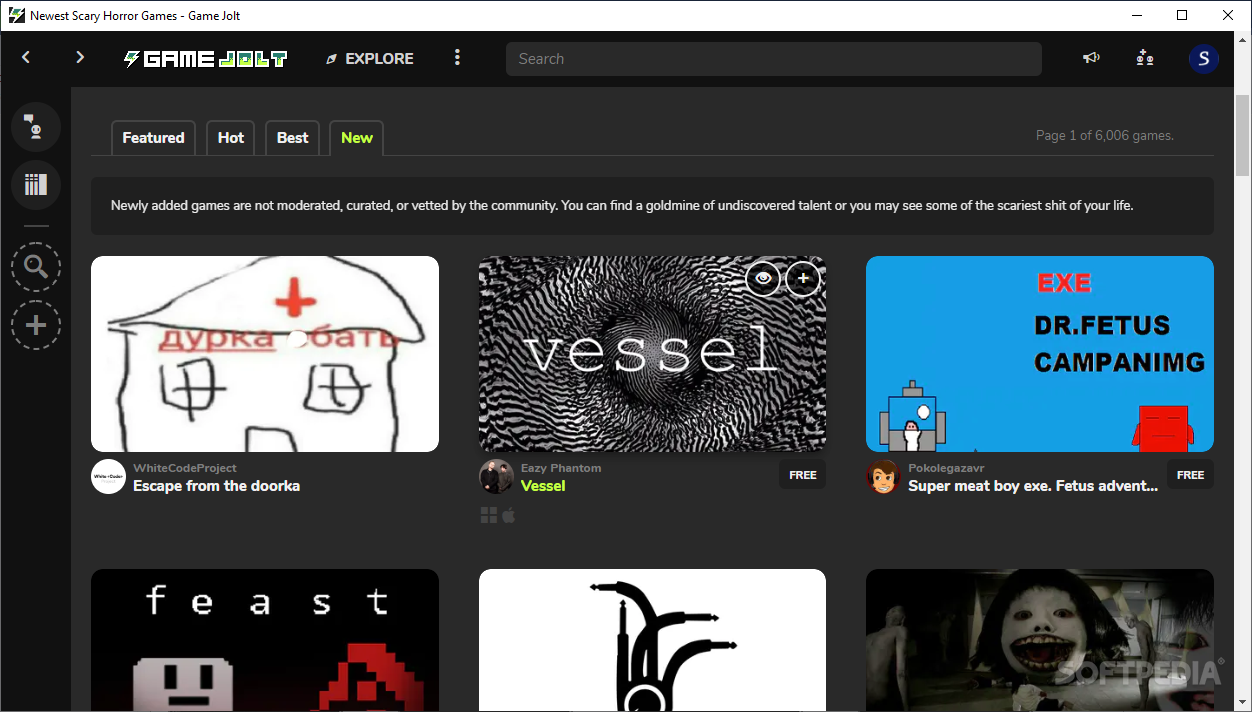Open the game library sidebar icon
Screen dimensions: 1252x712
click(36, 185)
